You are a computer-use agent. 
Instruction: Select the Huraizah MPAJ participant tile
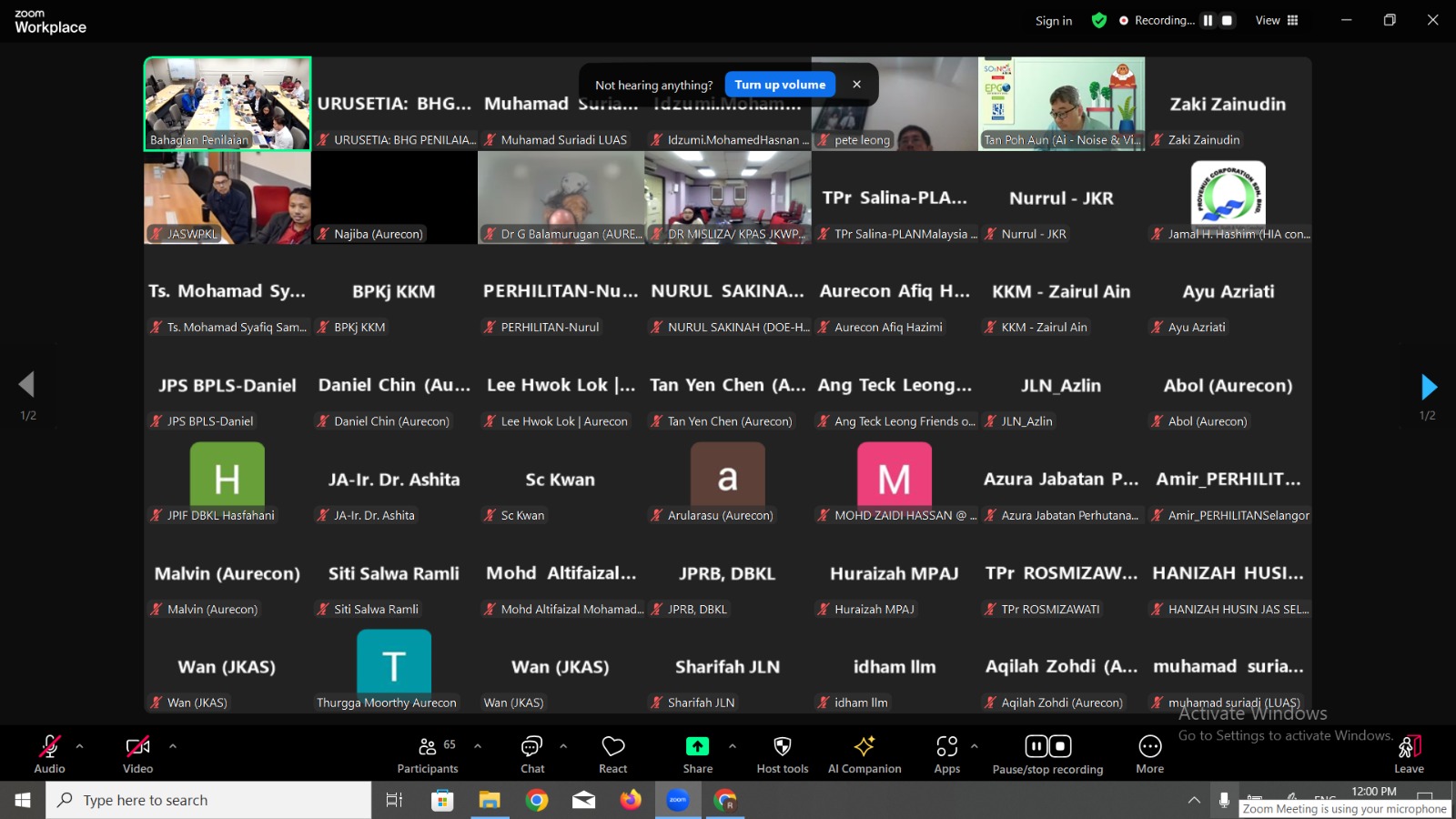tap(895, 572)
